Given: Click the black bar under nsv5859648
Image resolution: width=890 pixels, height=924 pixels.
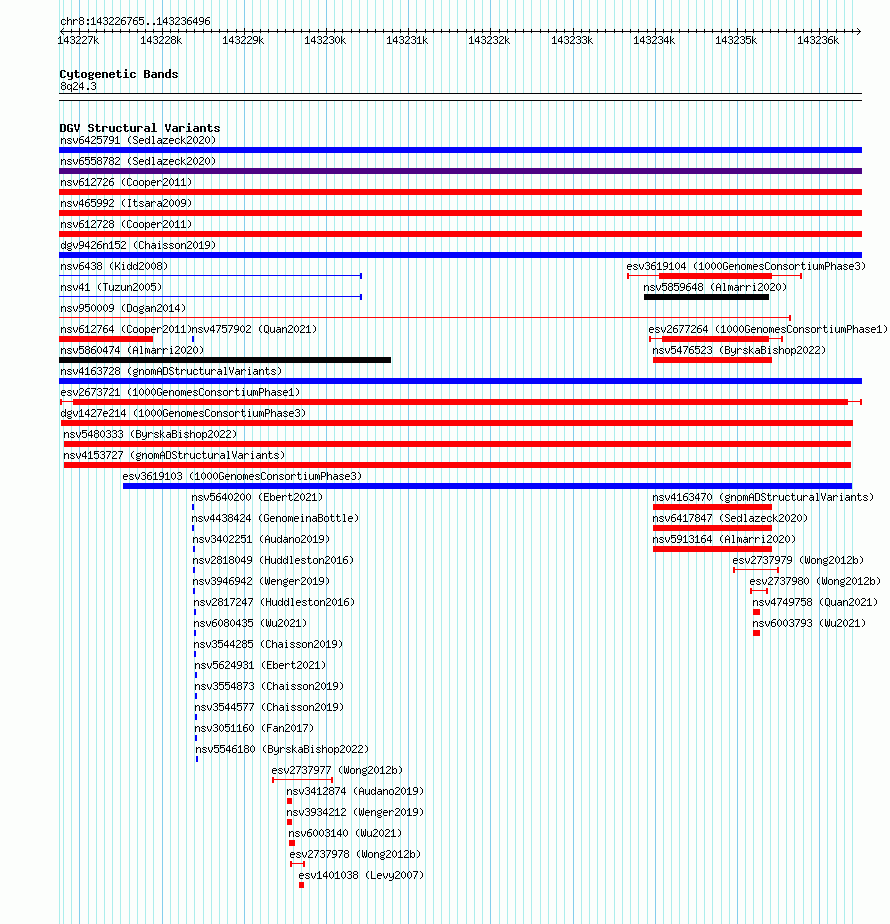Looking at the screenshot, I should [706, 297].
